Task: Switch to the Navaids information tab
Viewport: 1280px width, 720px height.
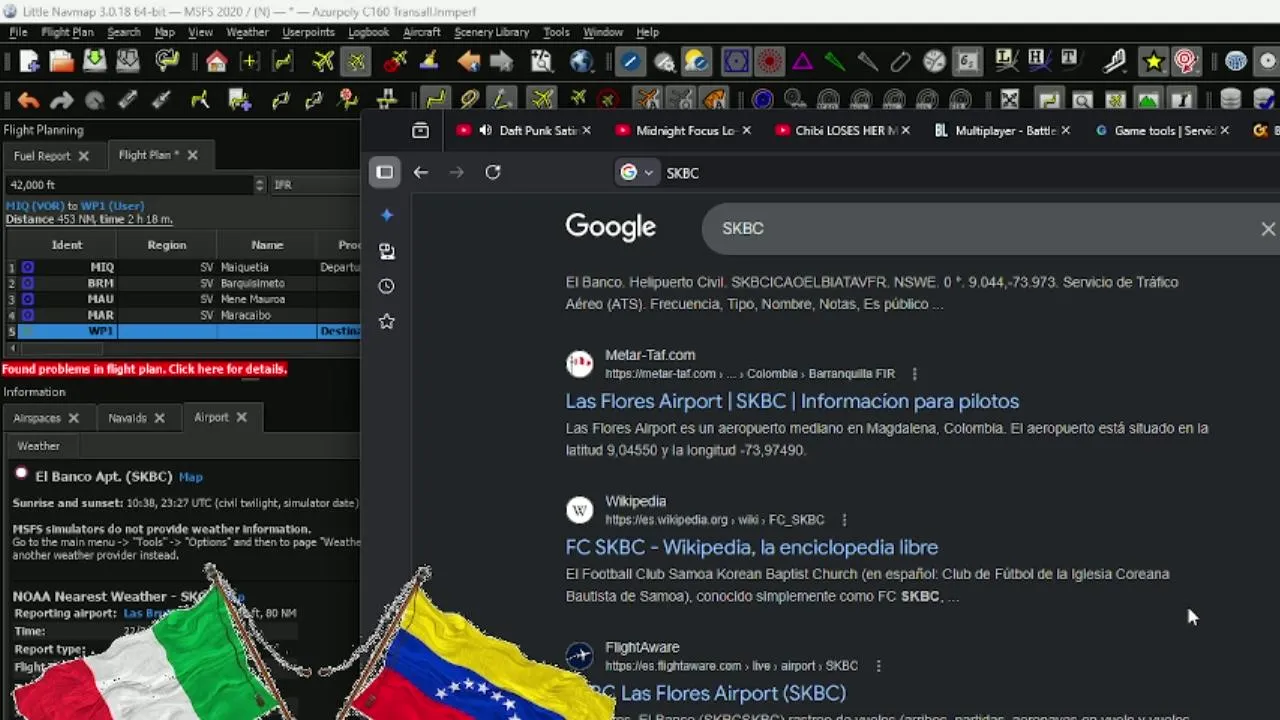Action: tap(127, 418)
